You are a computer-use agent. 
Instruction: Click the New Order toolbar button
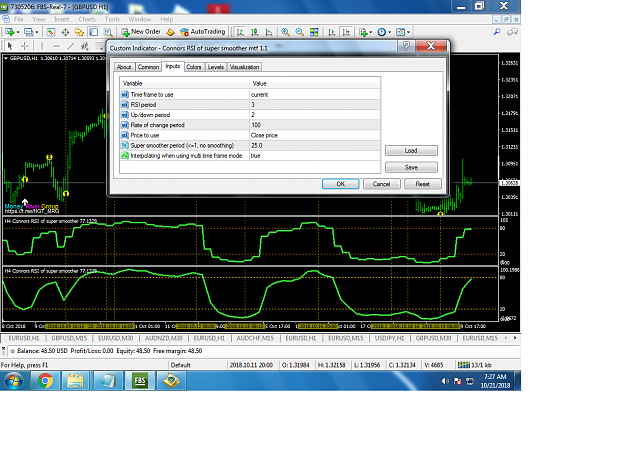coord(141,32)
